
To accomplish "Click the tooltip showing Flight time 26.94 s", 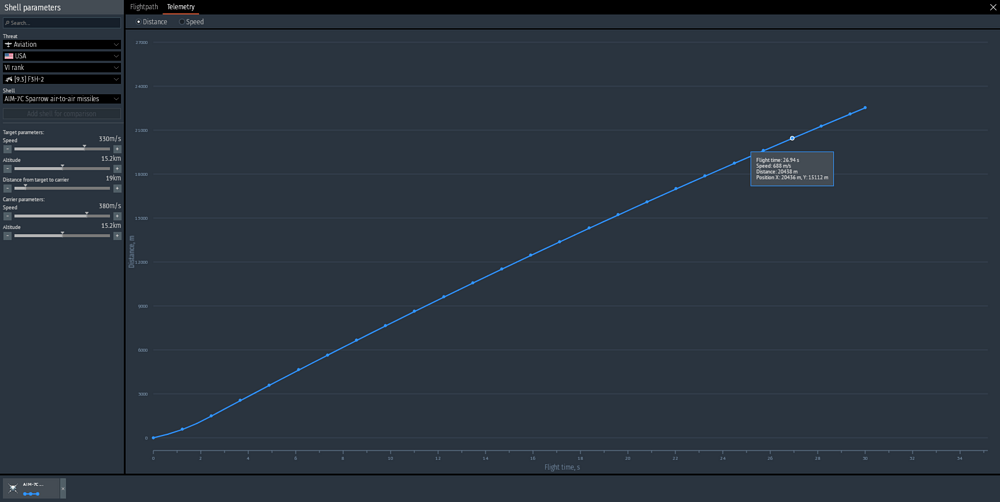I will tap(792, 169).
